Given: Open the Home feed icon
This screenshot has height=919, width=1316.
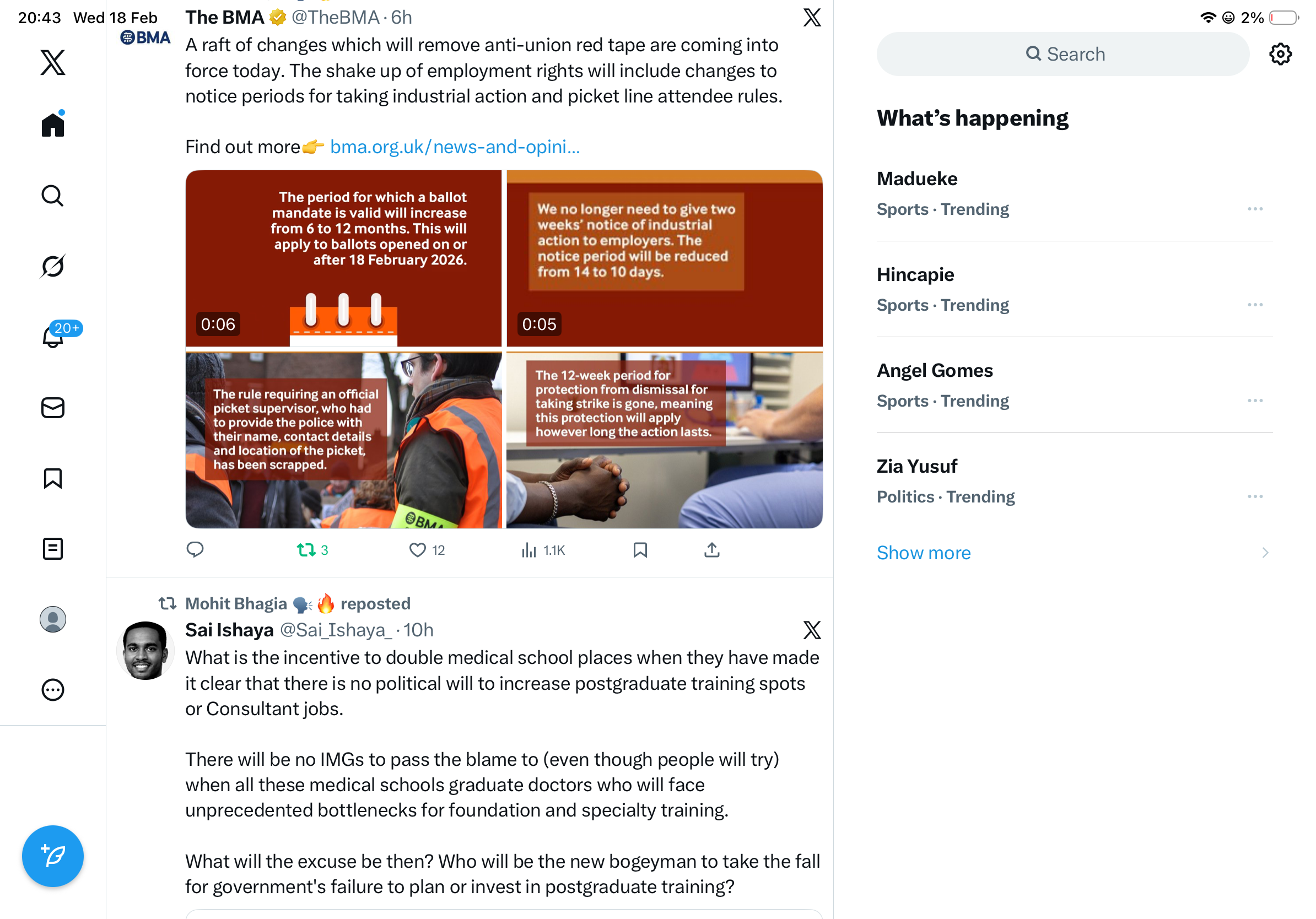Looking at the screenshot, I should click(53, 125).
